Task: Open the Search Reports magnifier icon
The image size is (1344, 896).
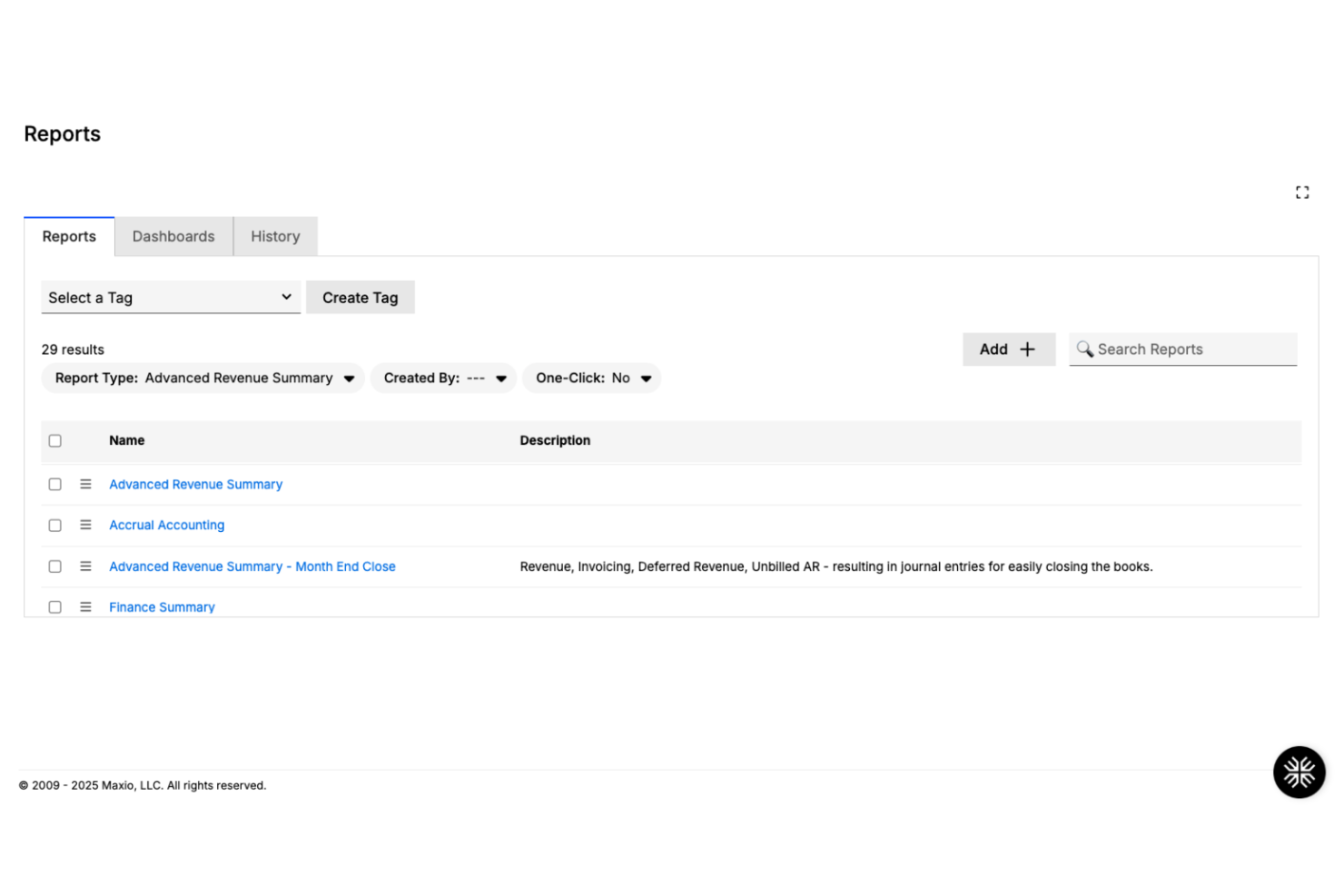Action: coord(1086,349)
